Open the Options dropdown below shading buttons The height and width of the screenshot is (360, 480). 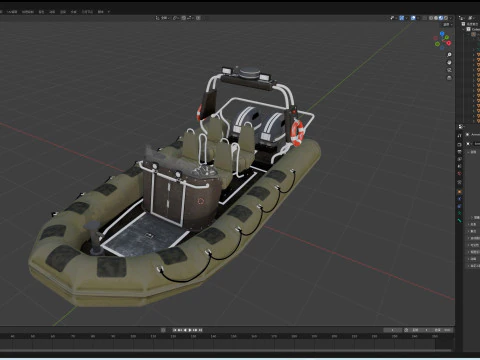coord(447,25)
